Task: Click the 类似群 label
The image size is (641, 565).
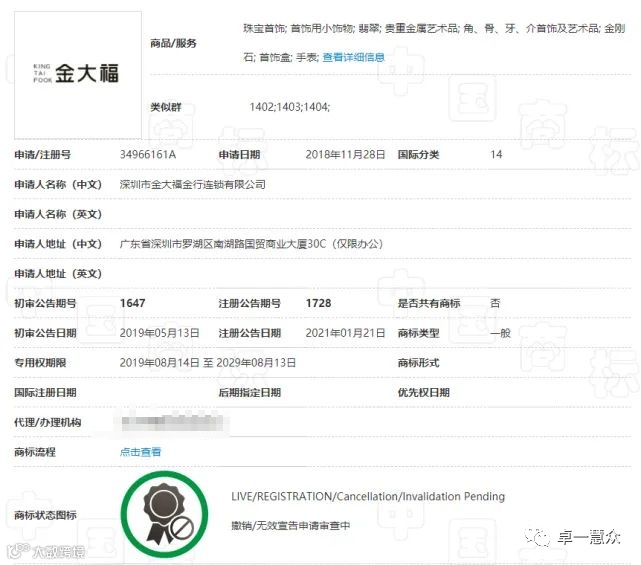Action: click(166, 107)
